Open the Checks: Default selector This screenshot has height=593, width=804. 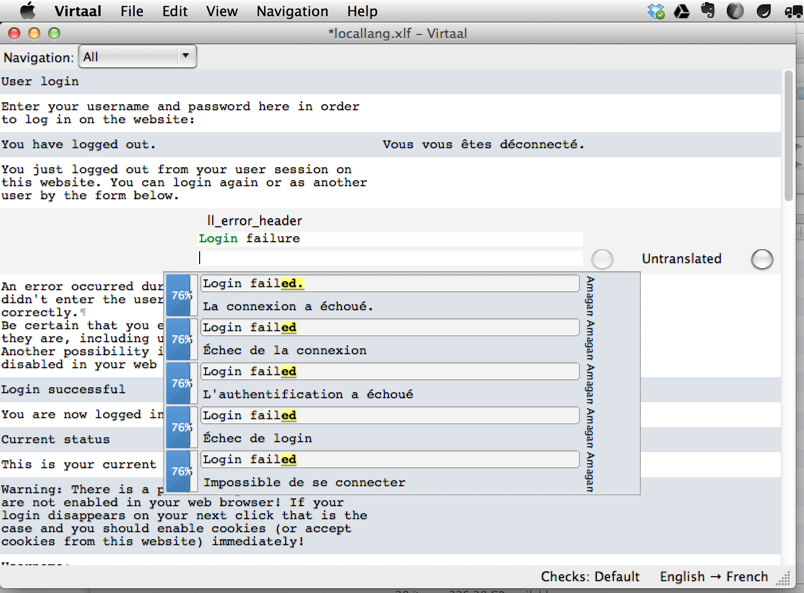tap(590, 576)
